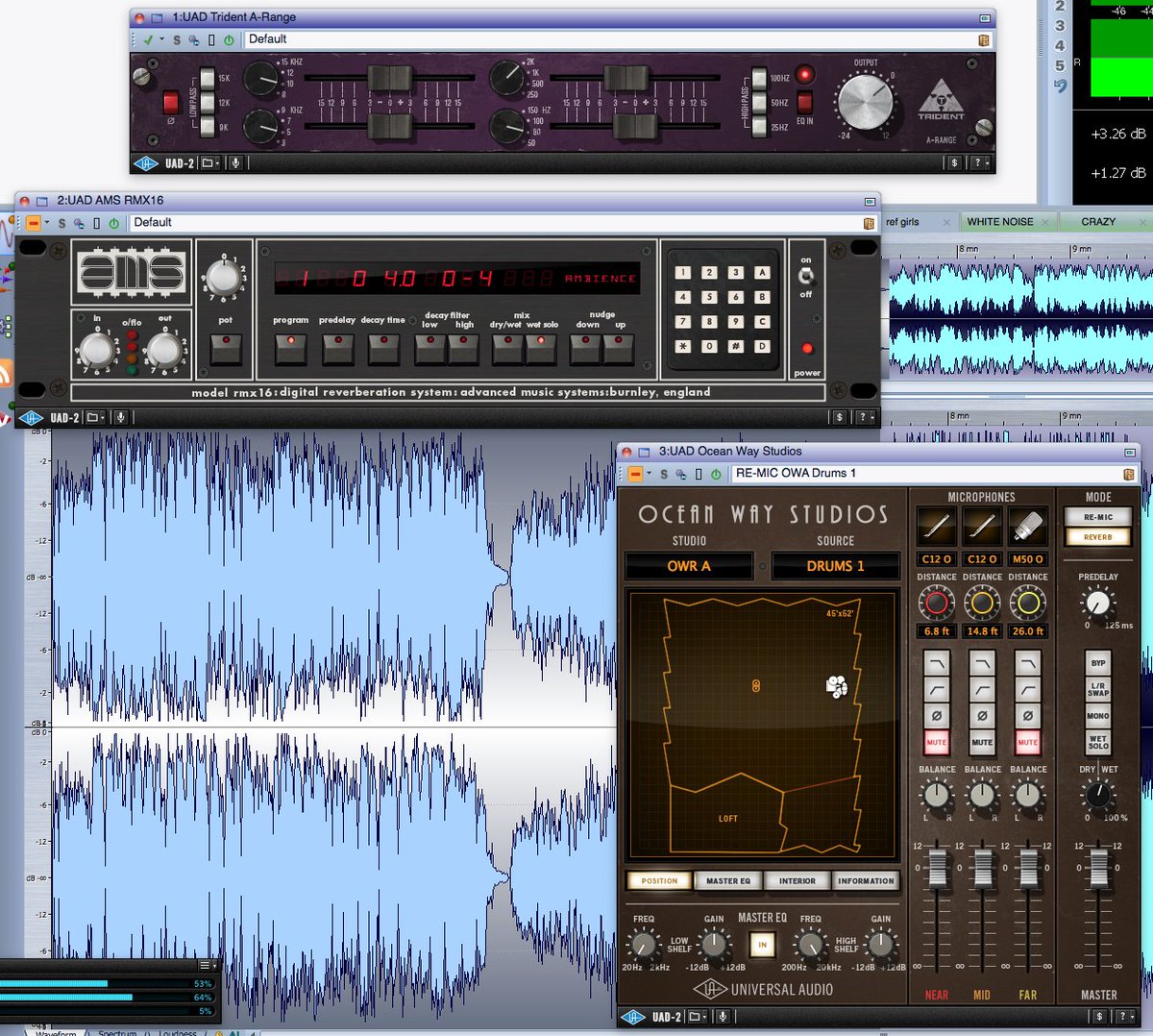Screen dimensions: 1153x1036
Task: Select the M50 far microphone icon
Action: [x=1027, y=528]
